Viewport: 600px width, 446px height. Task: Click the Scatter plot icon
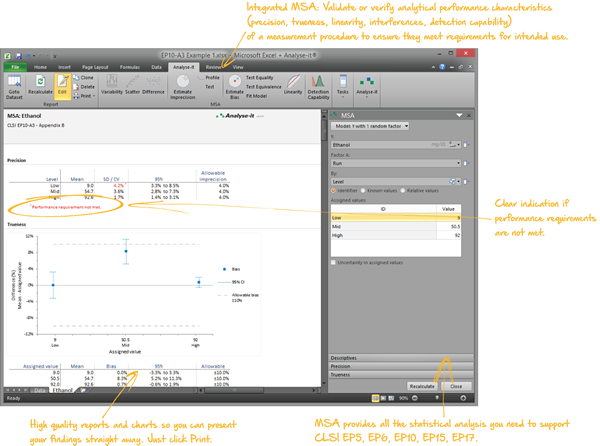[x=132, y=85]
